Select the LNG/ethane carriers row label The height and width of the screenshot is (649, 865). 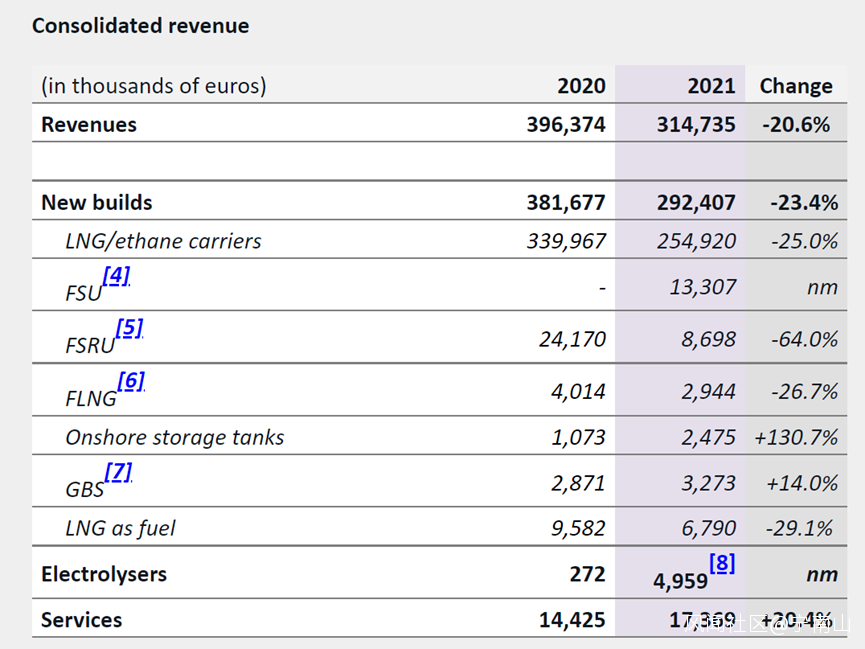(x=163, y=241)
